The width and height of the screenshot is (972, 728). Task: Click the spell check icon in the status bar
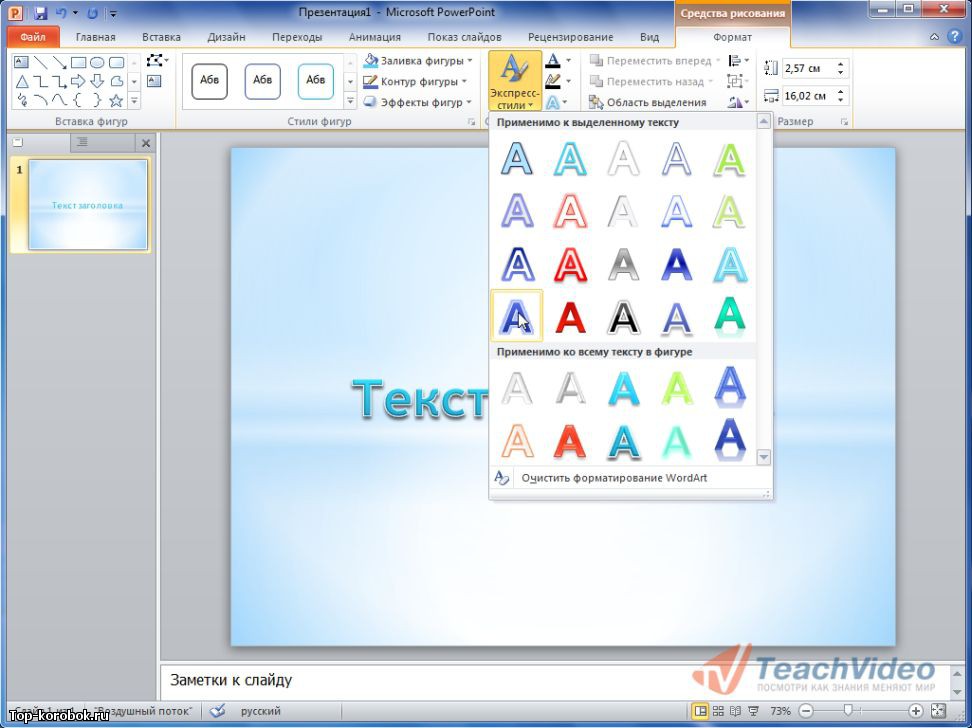pos(218,711)
